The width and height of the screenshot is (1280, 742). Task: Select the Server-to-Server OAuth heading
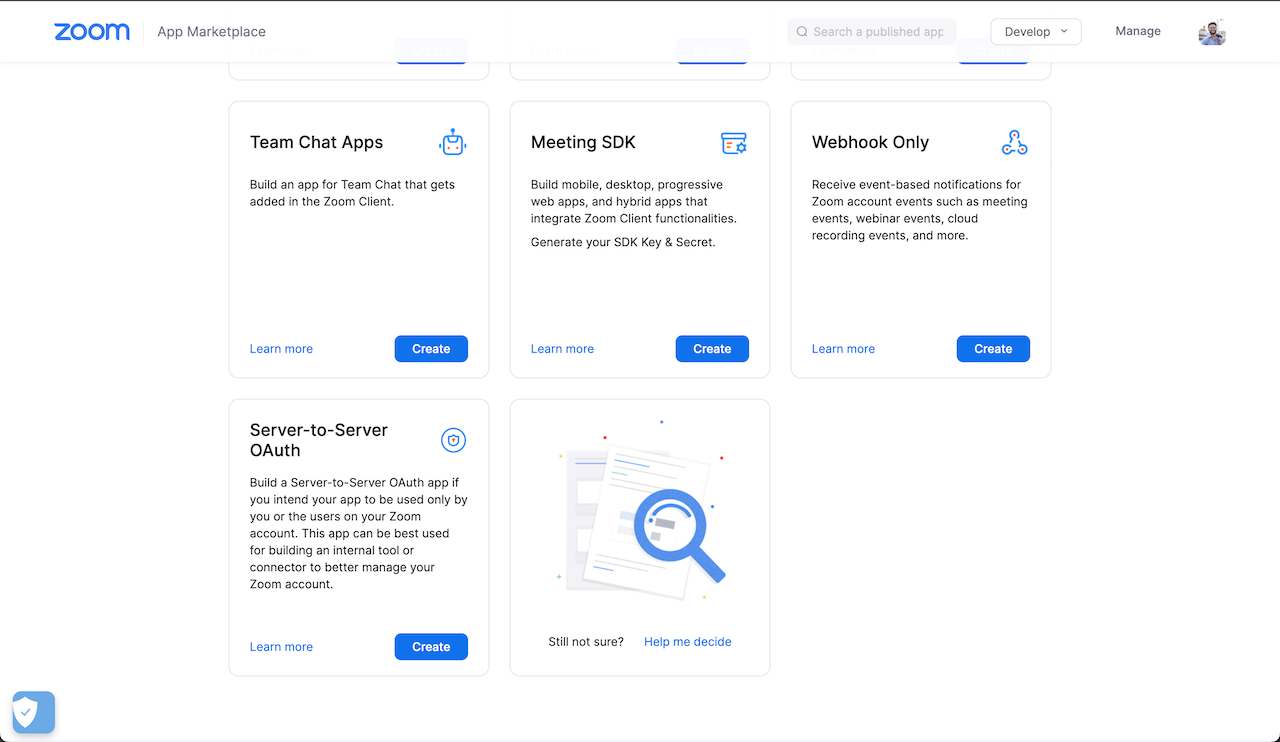pos(319,440)
